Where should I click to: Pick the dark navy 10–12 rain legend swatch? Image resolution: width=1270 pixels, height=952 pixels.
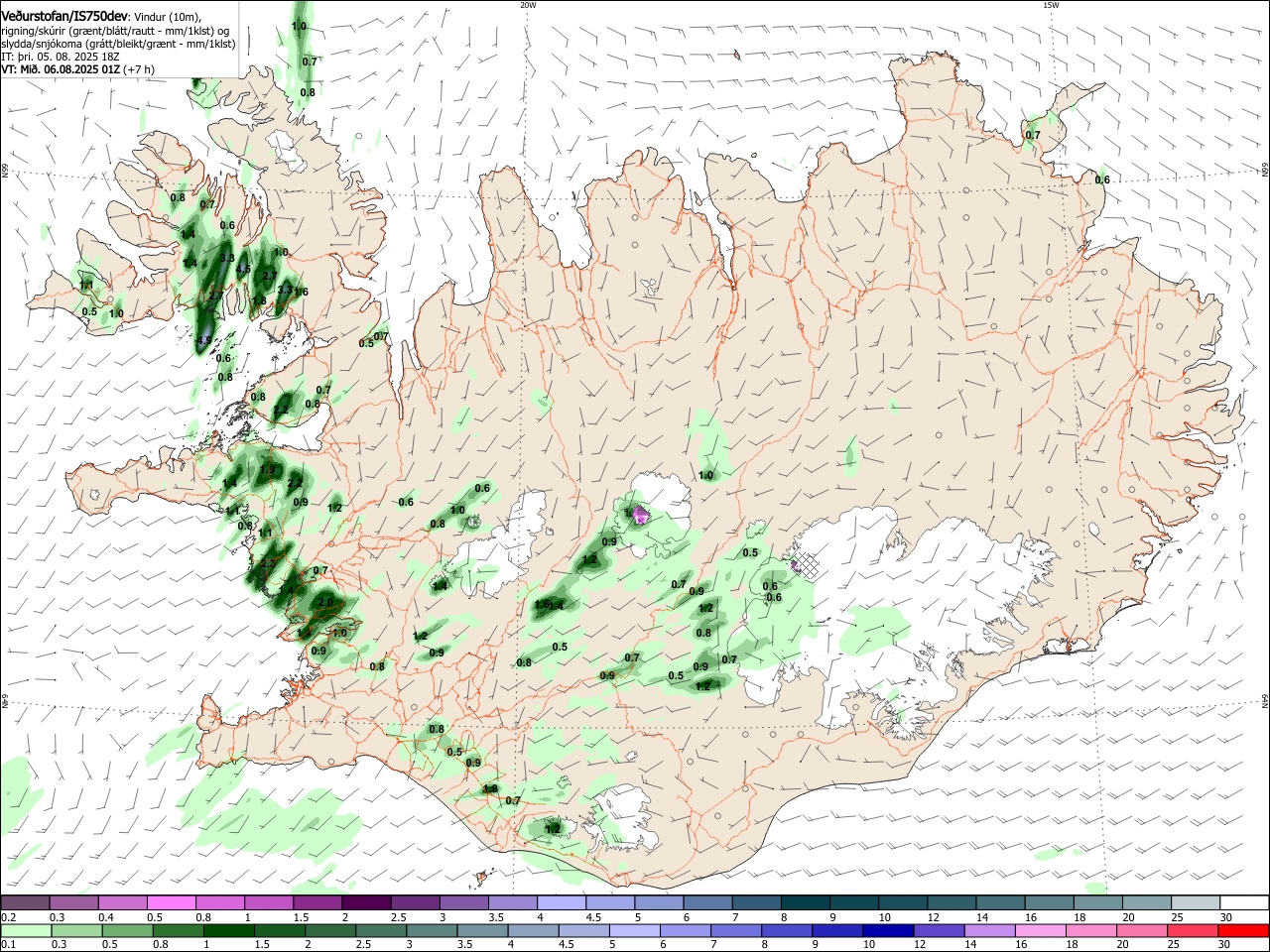pos(891,931)
